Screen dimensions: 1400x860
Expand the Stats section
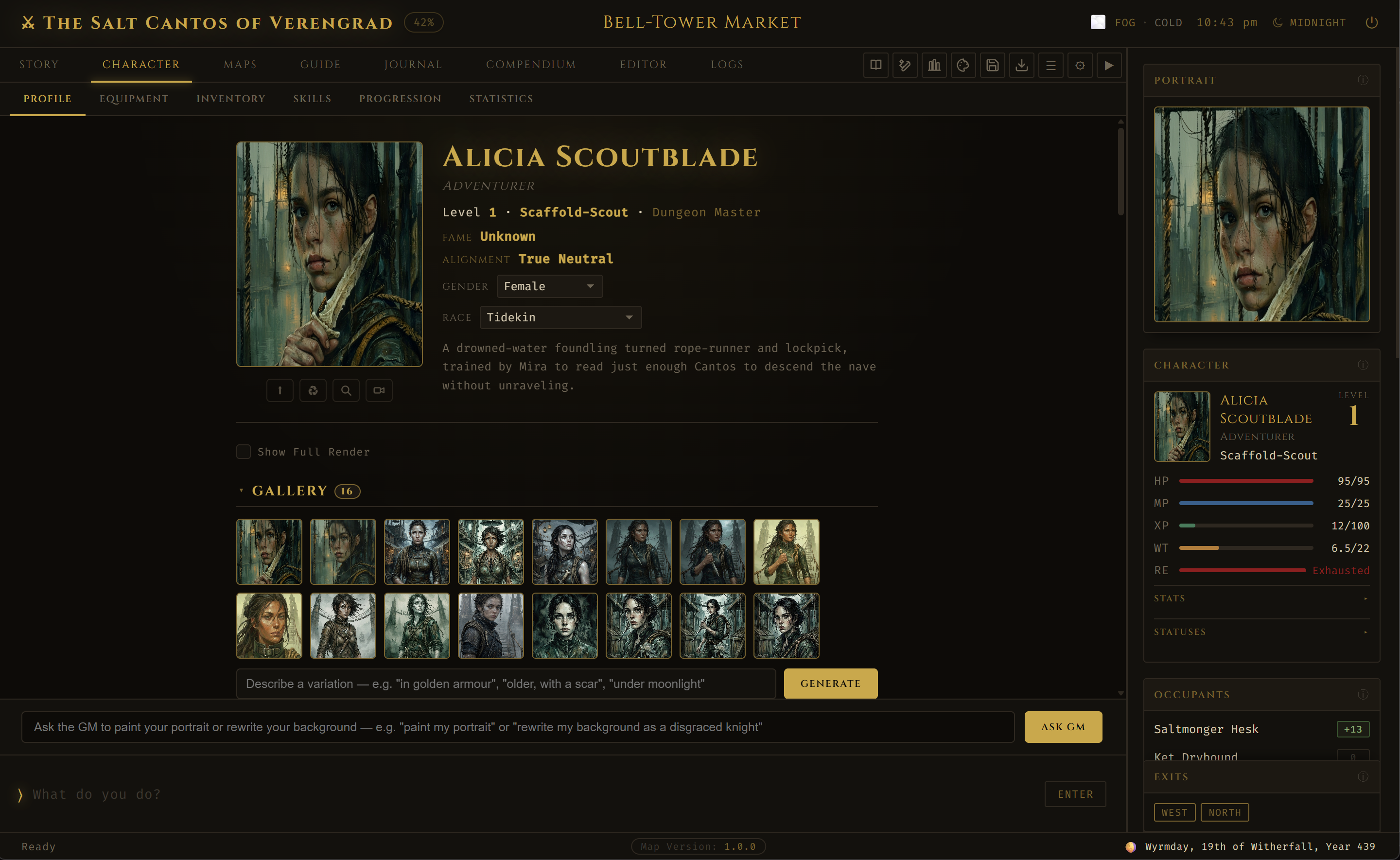[1261, 598]
